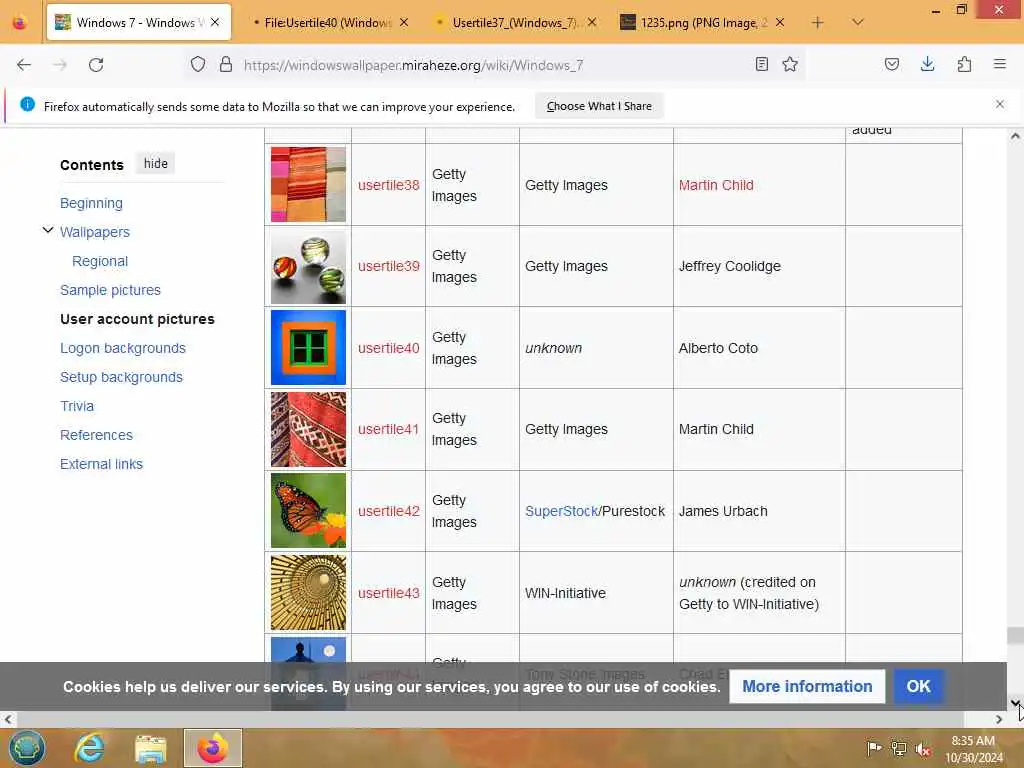Open the list all tabs chevron
Image resolution: width=1024 pixels, height=768 pixels.
pyautogui.click(x=857, y=23)
